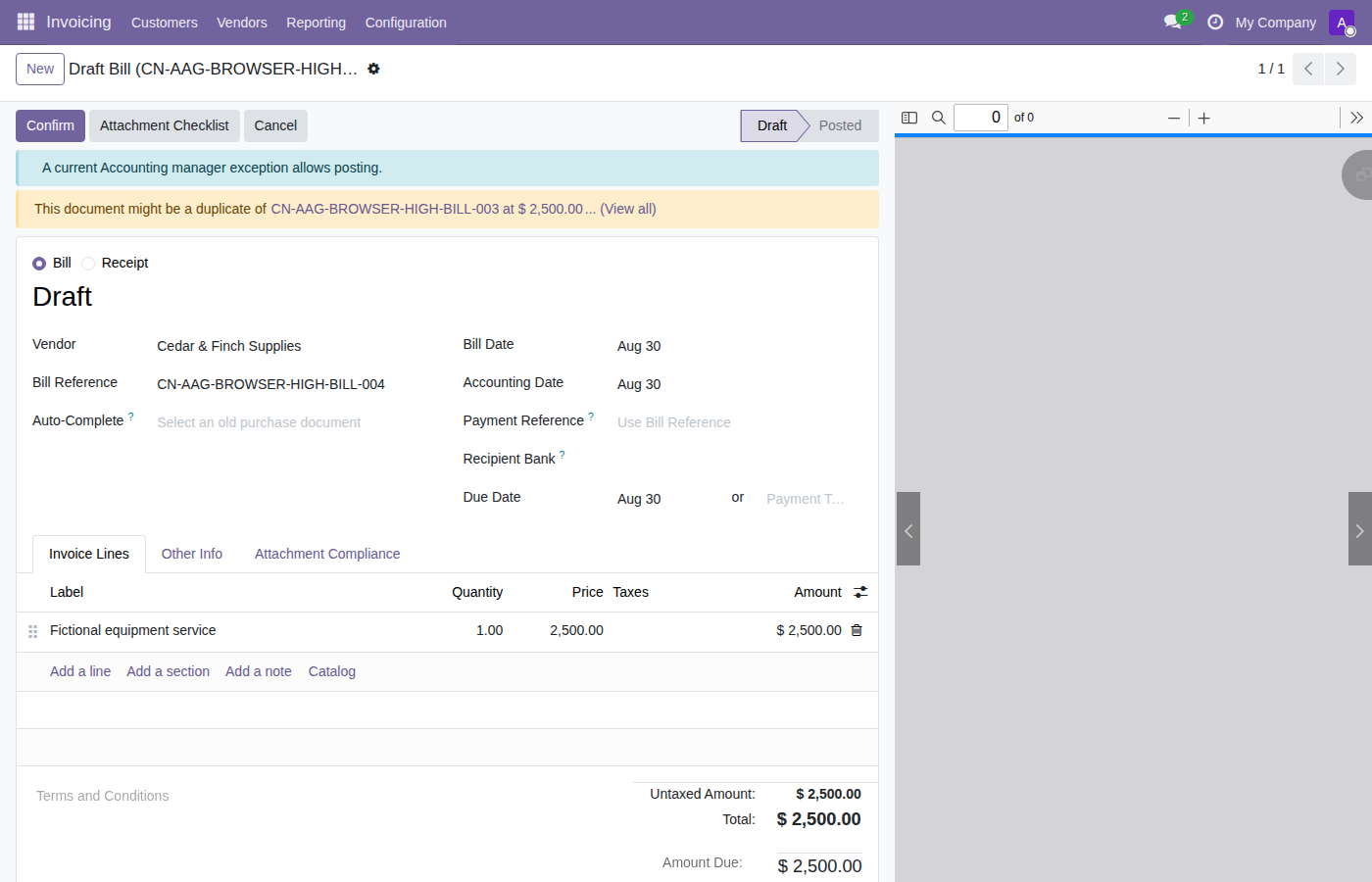Open the gear actions menu beside title

click(373, 69)
